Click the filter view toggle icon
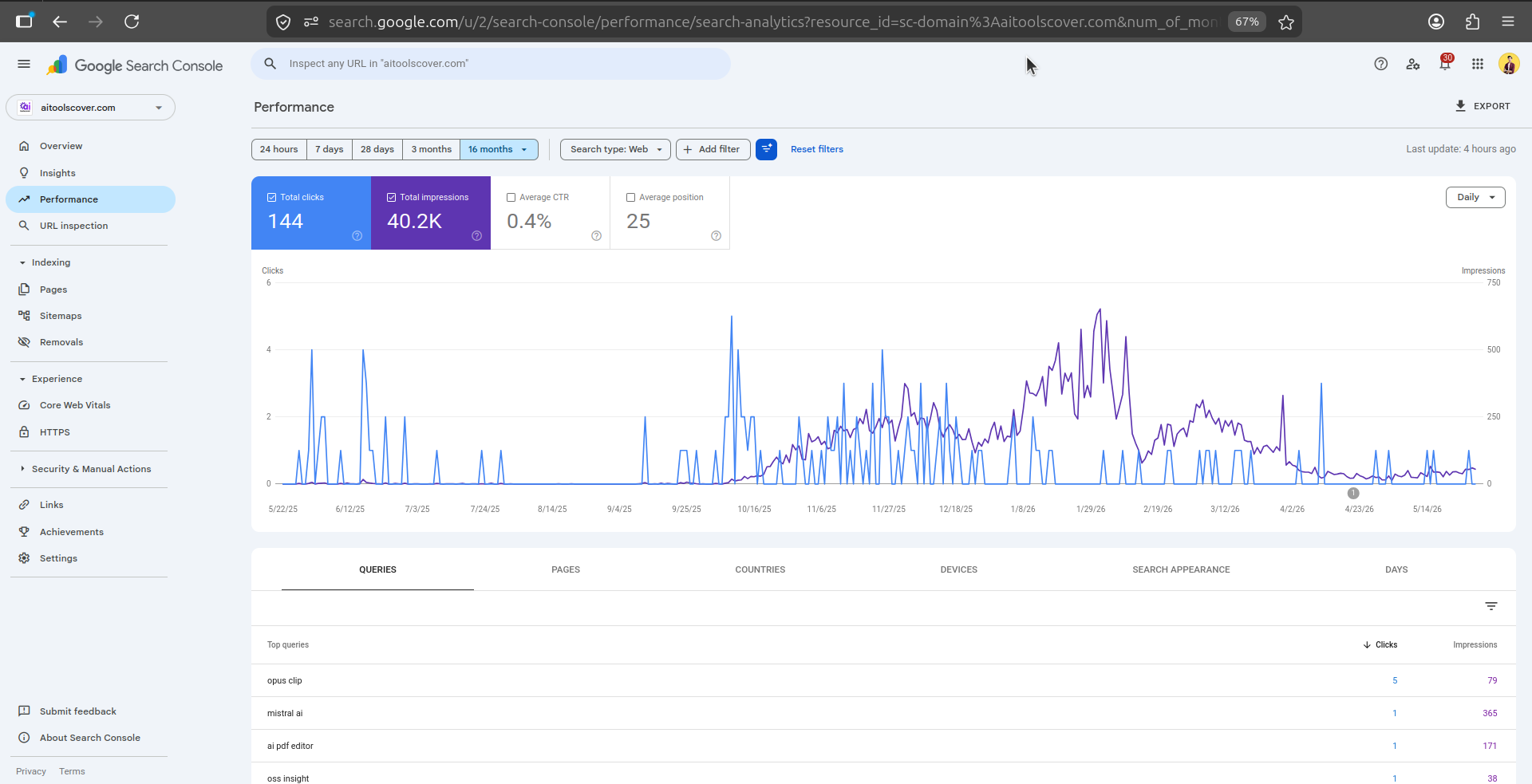Image resolution: width=1532 pixels, height=784 pixels. [x=767, y=149]
